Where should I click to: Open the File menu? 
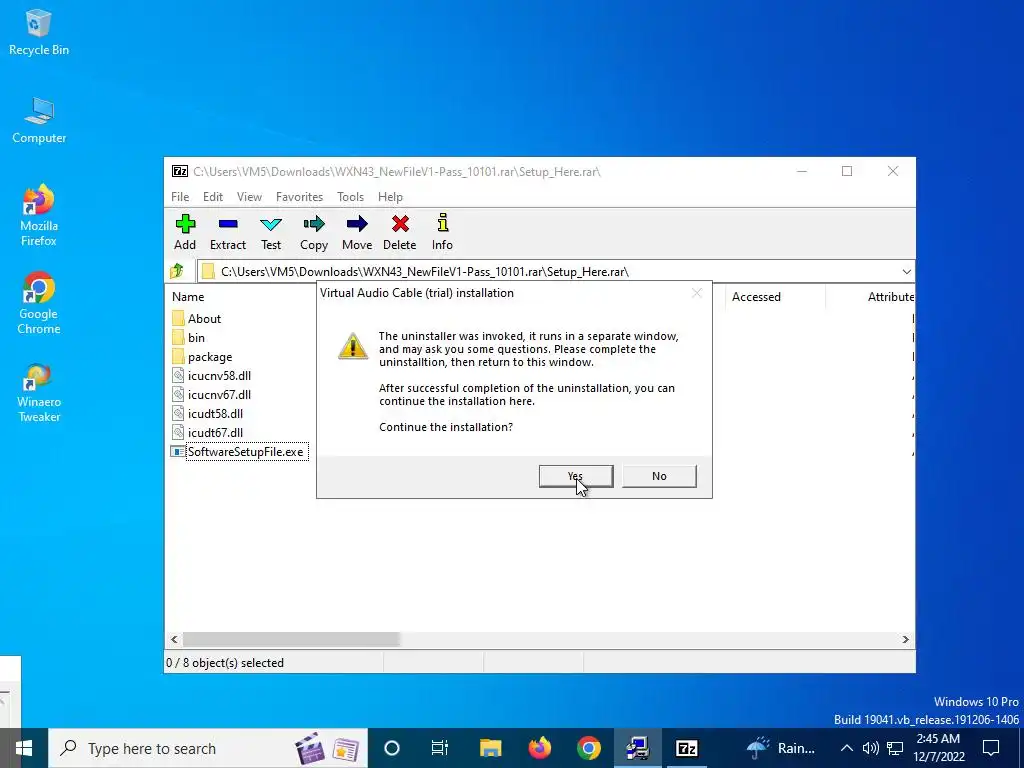coord(180,197)
